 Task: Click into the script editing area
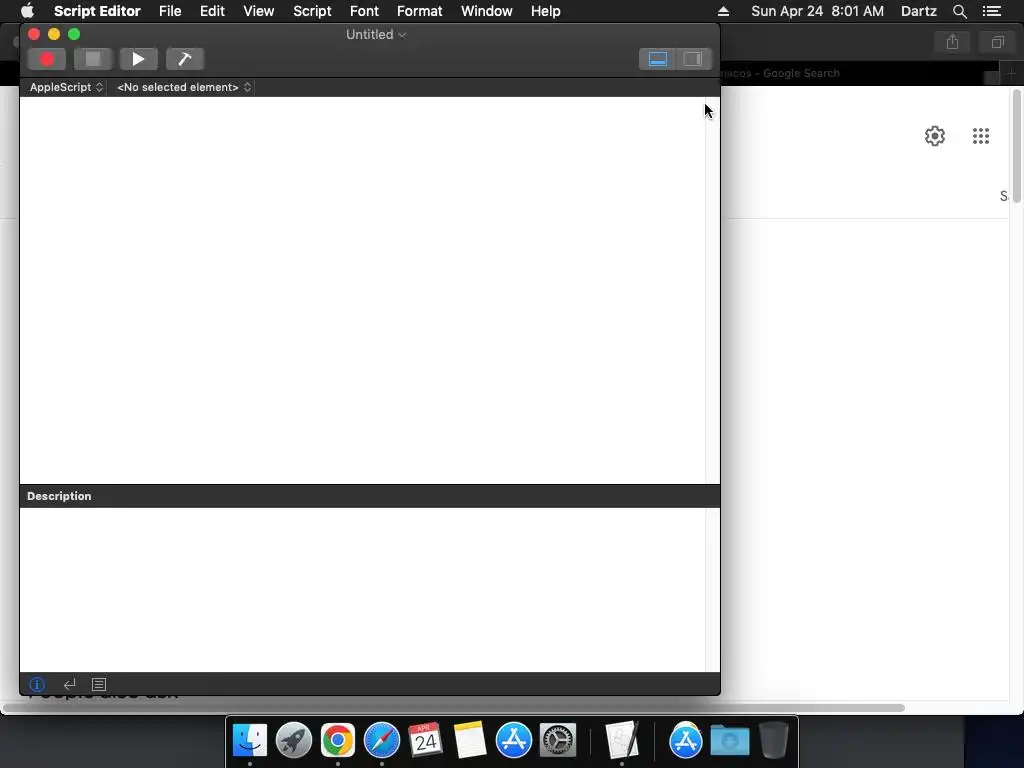[x=362, y=291]
